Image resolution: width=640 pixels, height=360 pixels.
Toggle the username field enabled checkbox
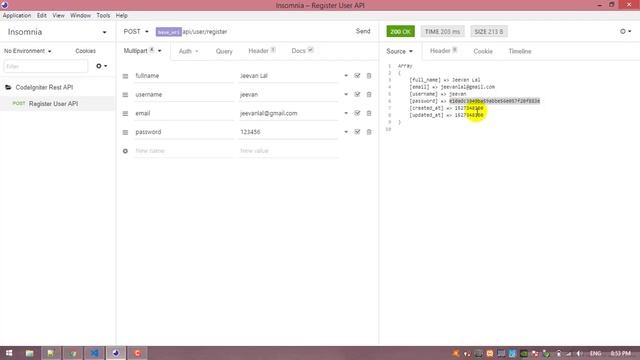coord(357,94)
